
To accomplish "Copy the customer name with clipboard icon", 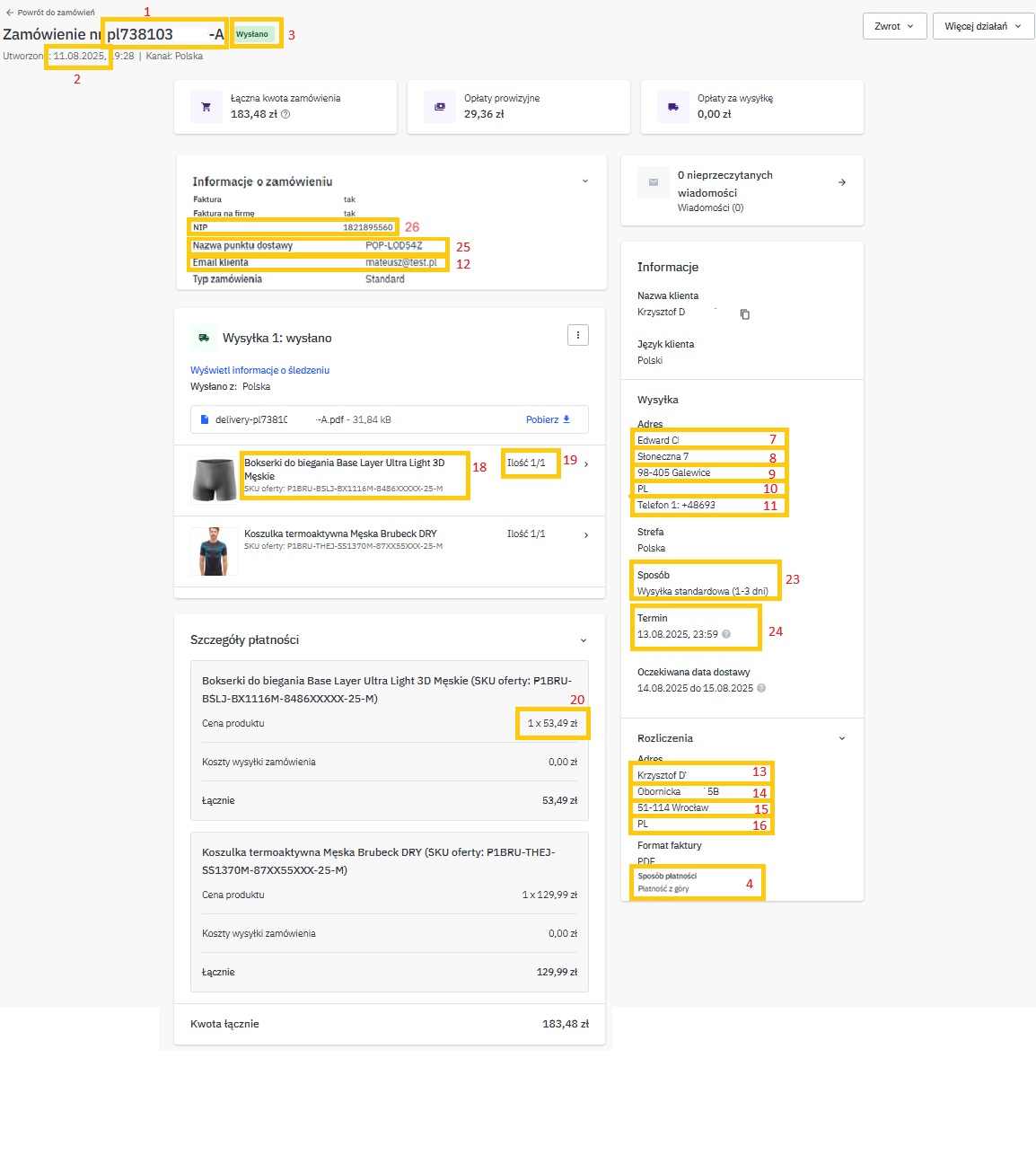I will 744,314.
